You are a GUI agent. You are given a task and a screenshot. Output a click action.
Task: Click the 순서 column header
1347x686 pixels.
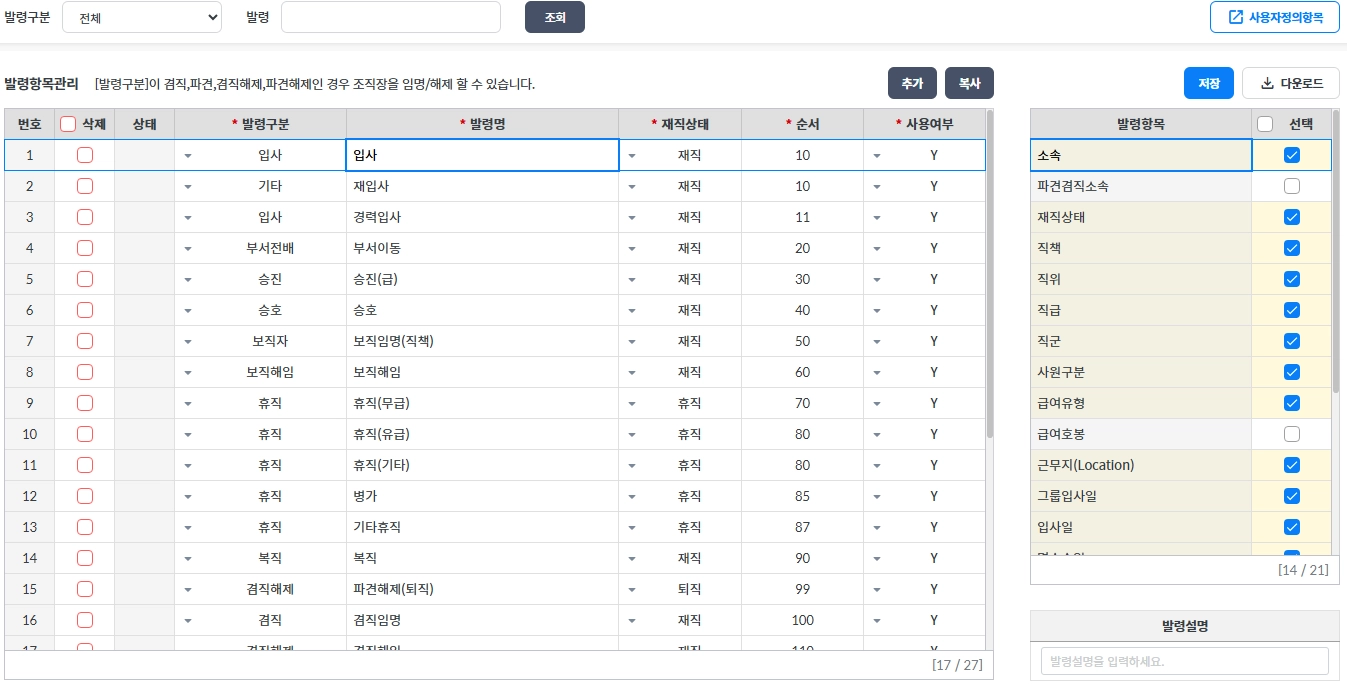click(802, 124)
